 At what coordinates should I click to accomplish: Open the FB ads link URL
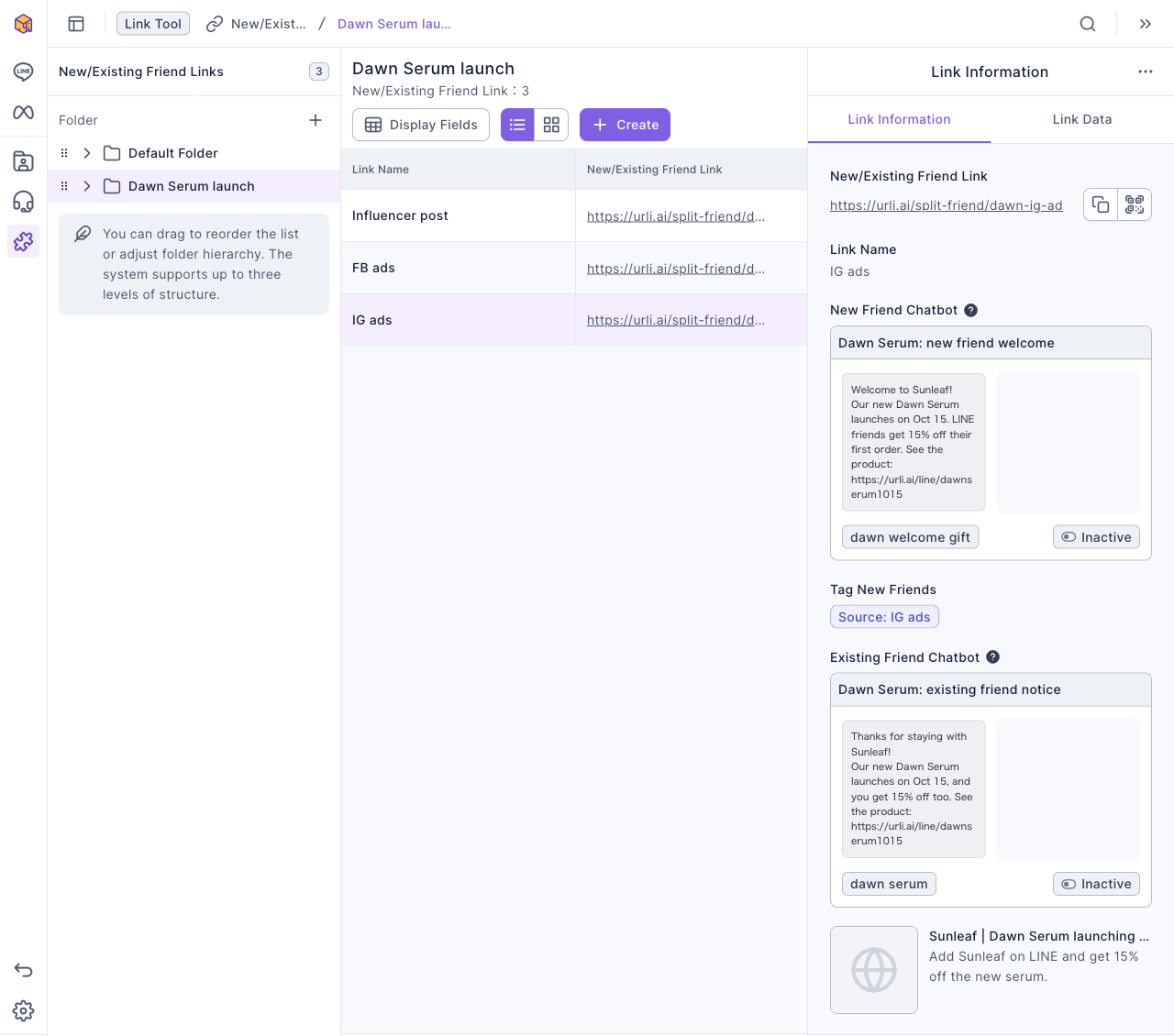pos(676,269)
